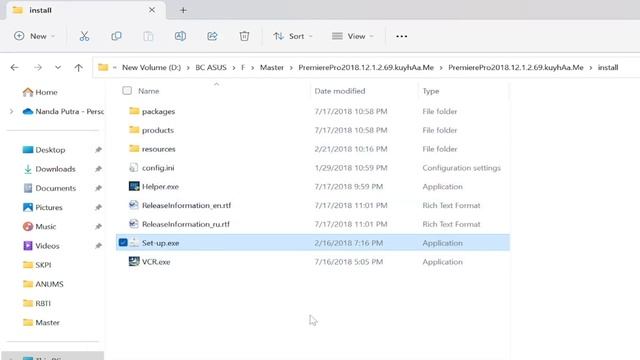Open Home in the navigation pane
640x360 pixels.
coord(40,92)
